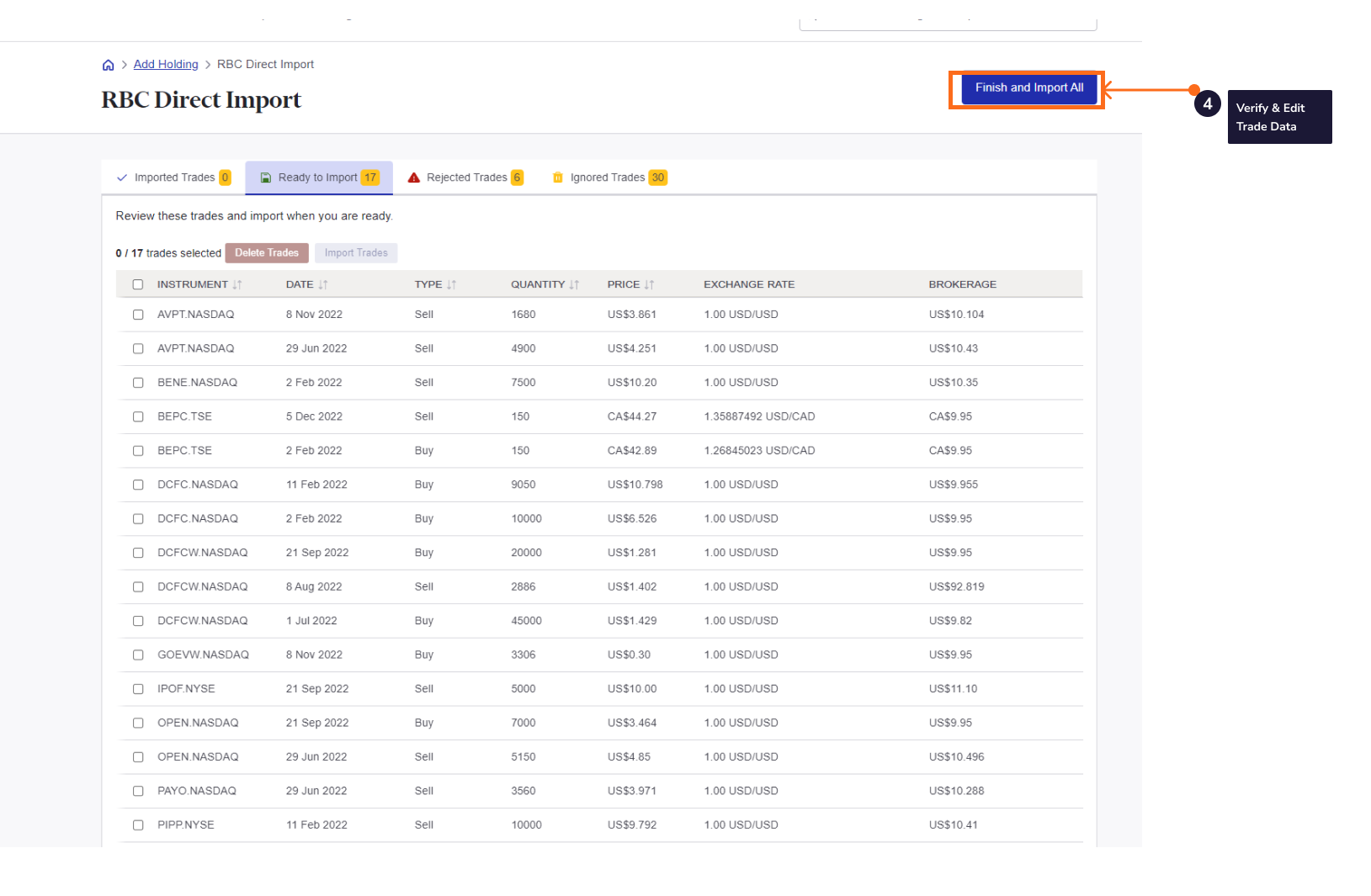Check the BEPC.TSE 2 Feb 2022 buy trade
This screenshot has height=896, width=1371.
(138, 451)
